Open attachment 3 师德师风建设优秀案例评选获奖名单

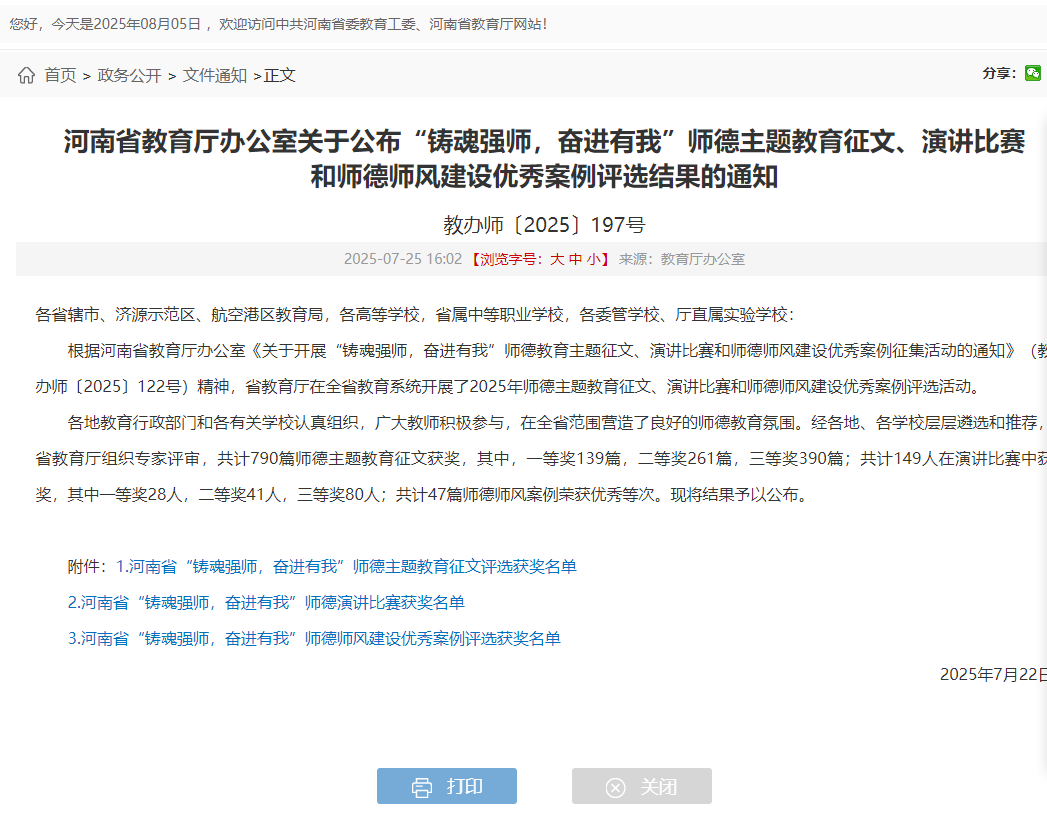[x=314, y=639]
